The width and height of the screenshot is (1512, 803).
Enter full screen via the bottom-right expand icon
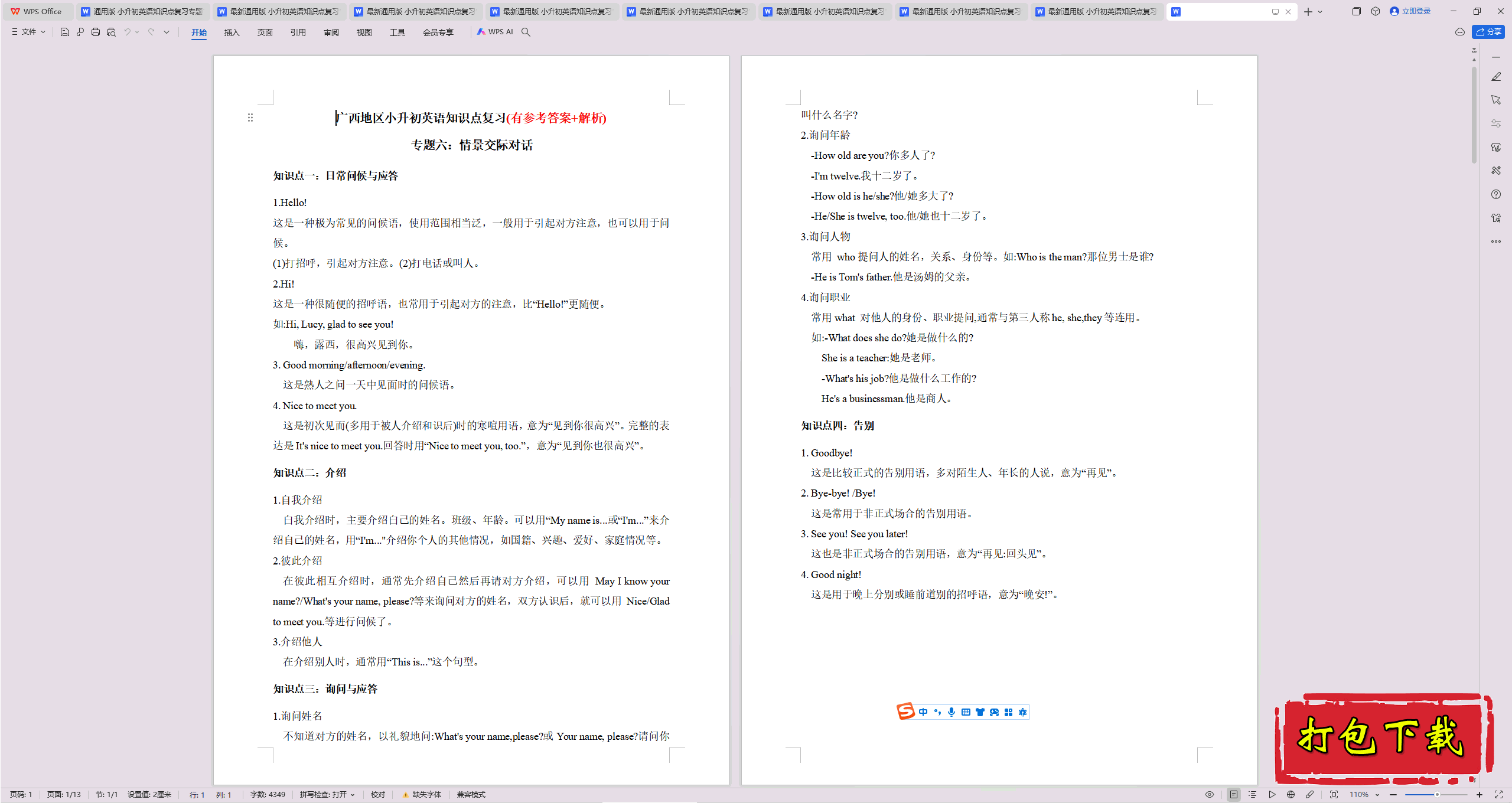click(x=1498, y=795)
